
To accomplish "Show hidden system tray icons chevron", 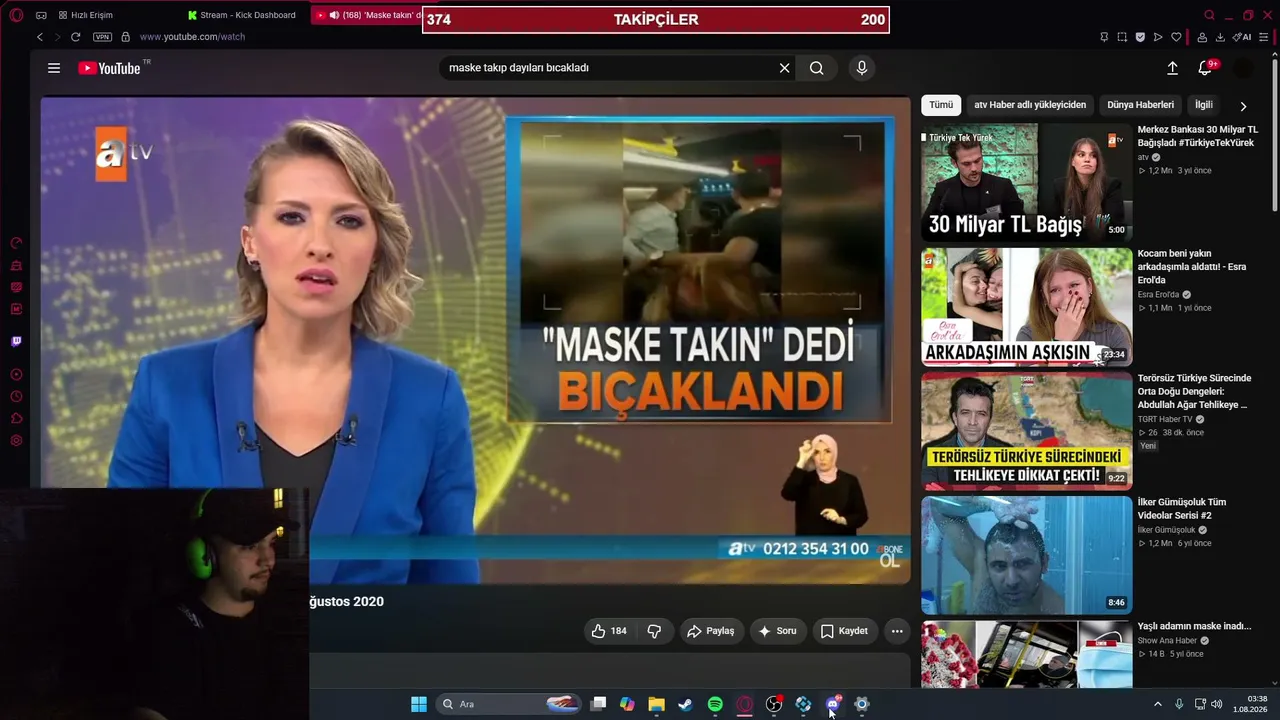I will pyautogui.click(x=1158, y=704).
